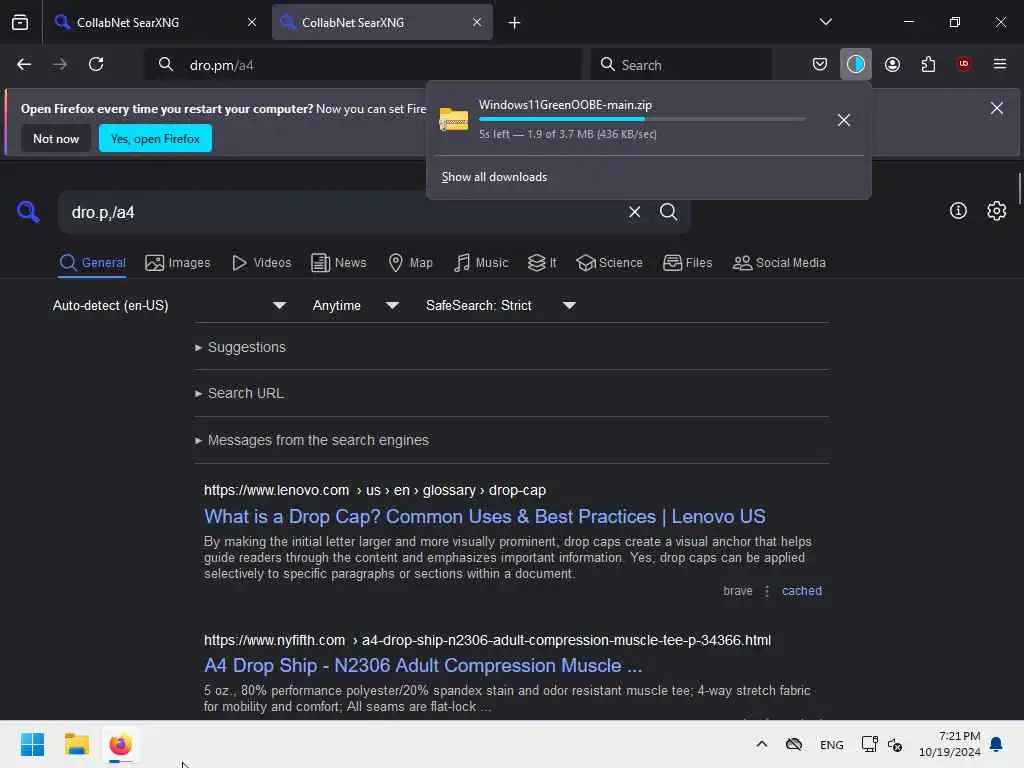The width and height of the screenshot is (1024, 768).
Task: Switch to the News category
Action: [x=339, y=263]
